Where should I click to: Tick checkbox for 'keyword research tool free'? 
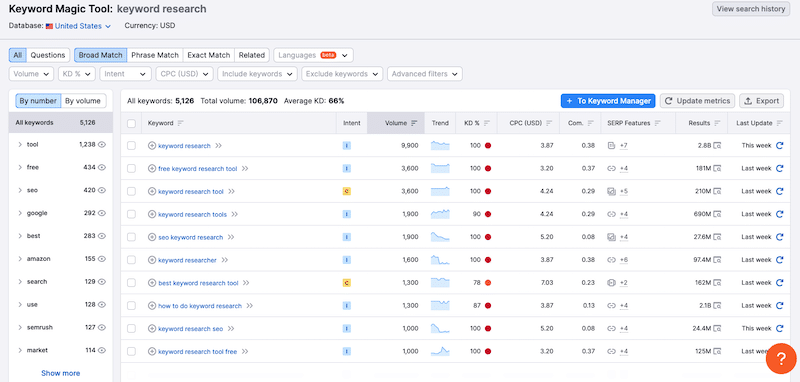[x=132, y=351]
